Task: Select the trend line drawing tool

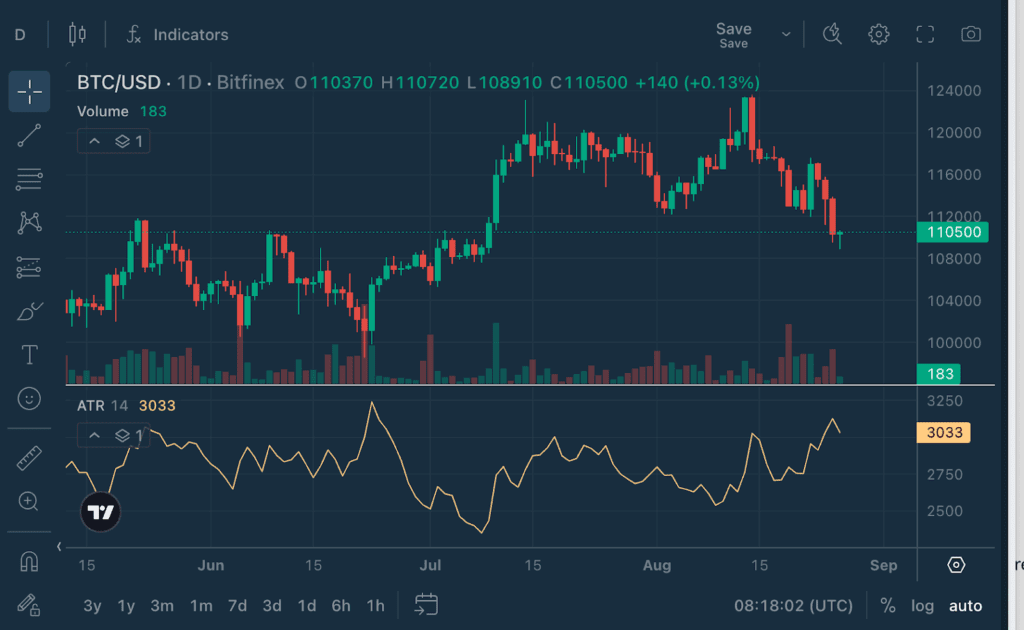Action: coord(30,136)
